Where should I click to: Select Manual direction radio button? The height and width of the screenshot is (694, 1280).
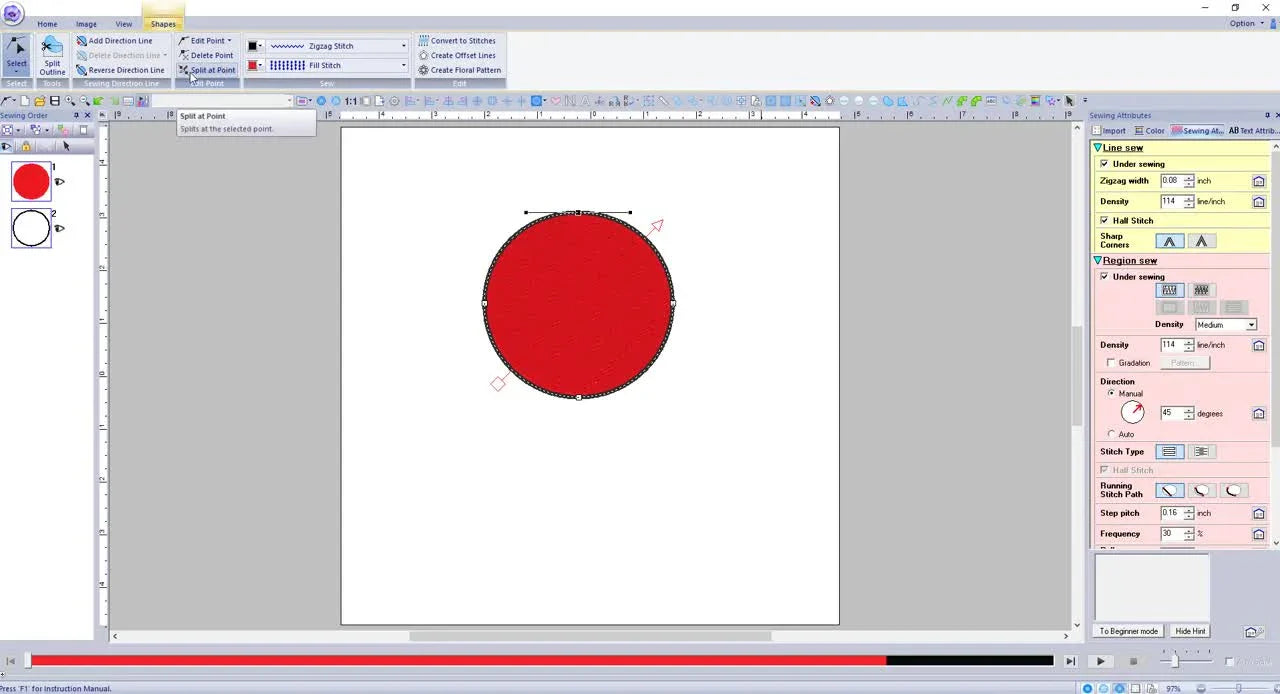pyautogui.click(x=1111, y=394)
